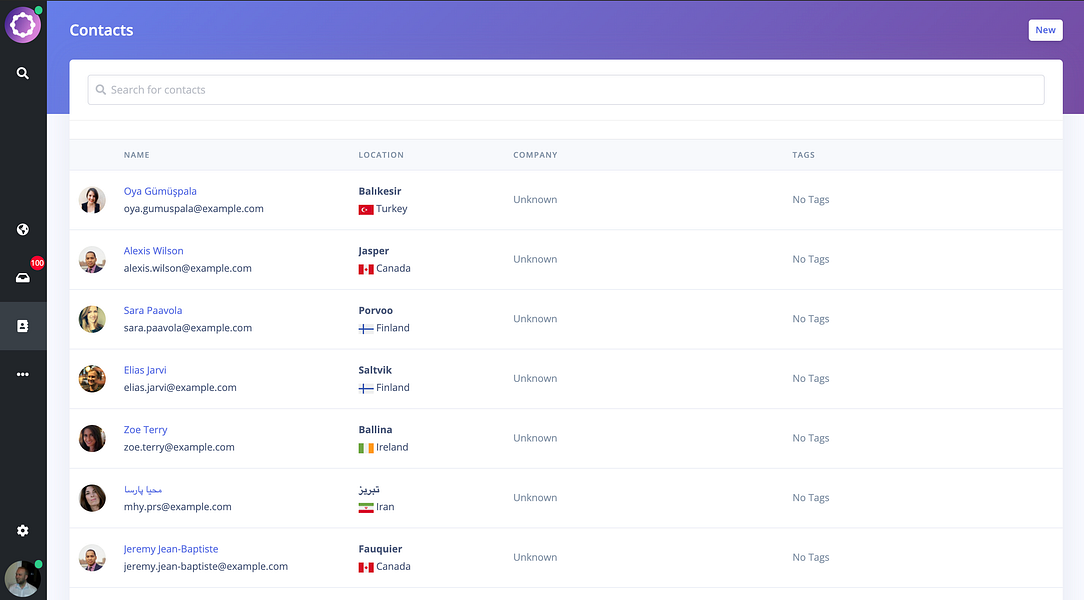The height and width of the screenshot is (600, 1084).
Task: Click email sara.paavola@example.com
Action: pyautogui.click(x=187, y=328)
